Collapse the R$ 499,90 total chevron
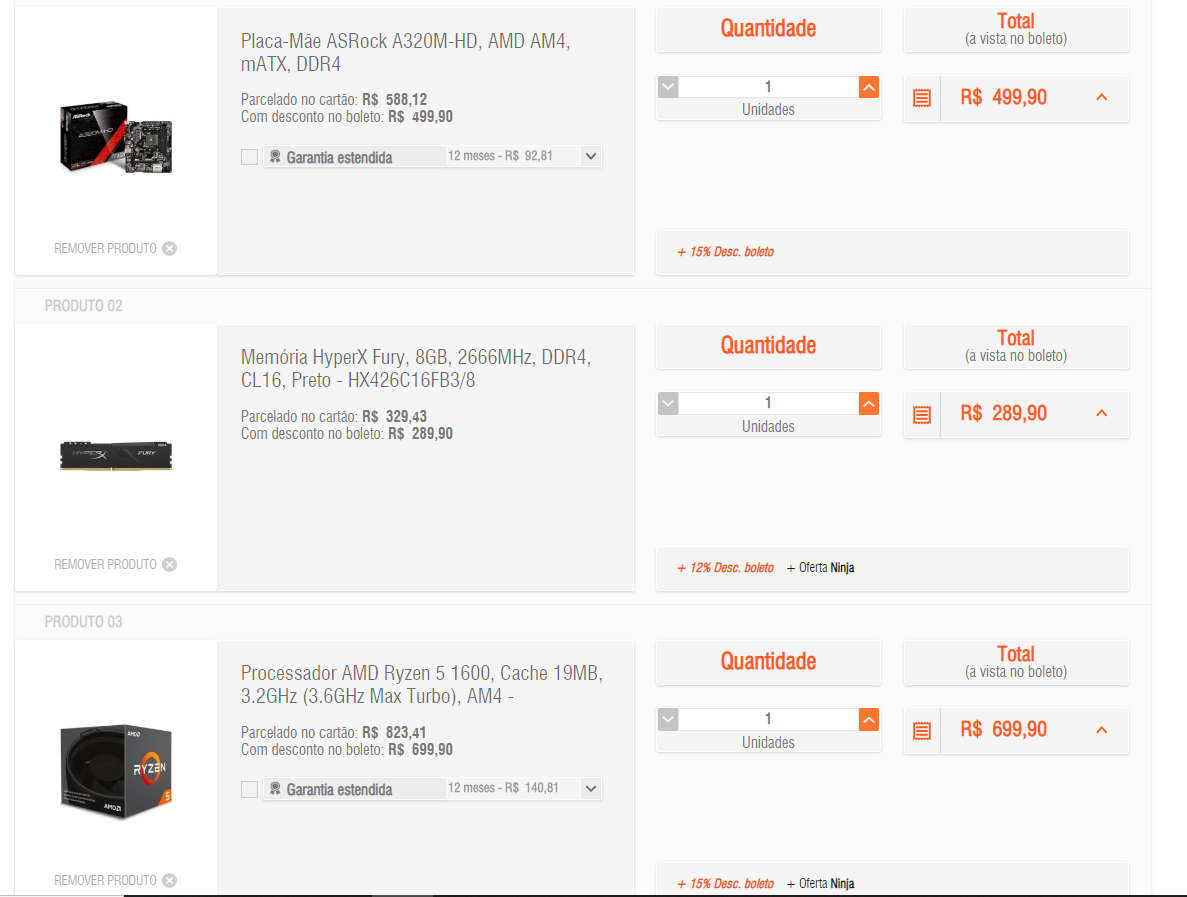Image resolution: width=1187 pixels, height=897 pixels. point(1101,98)
